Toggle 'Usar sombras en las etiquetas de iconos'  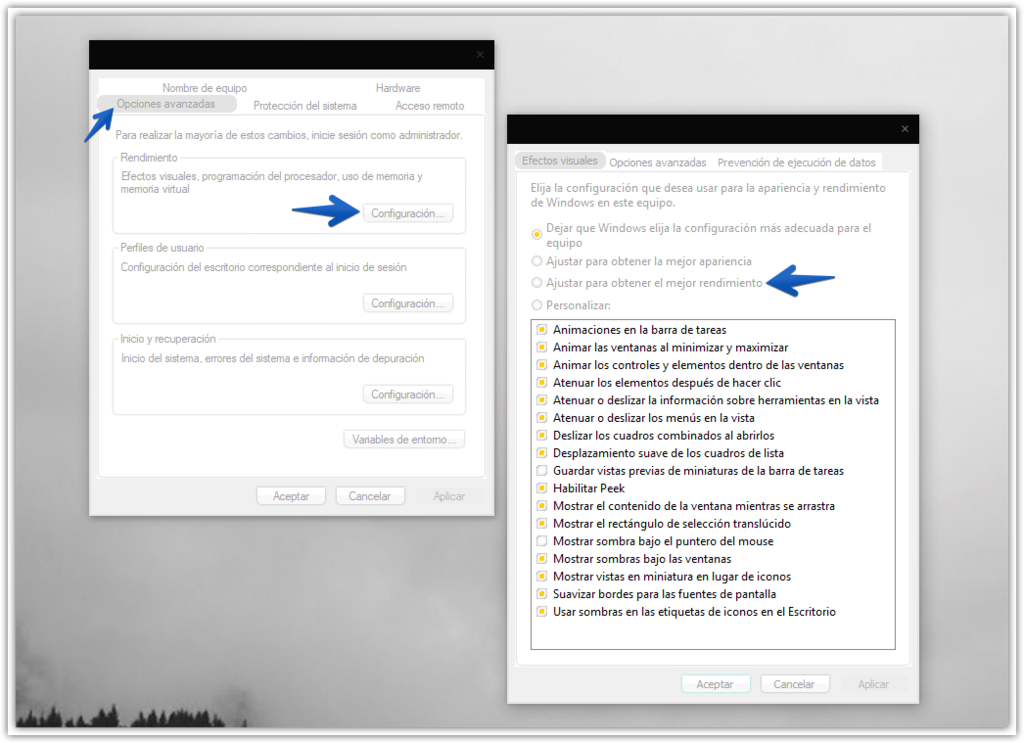(x=542, y=612)
